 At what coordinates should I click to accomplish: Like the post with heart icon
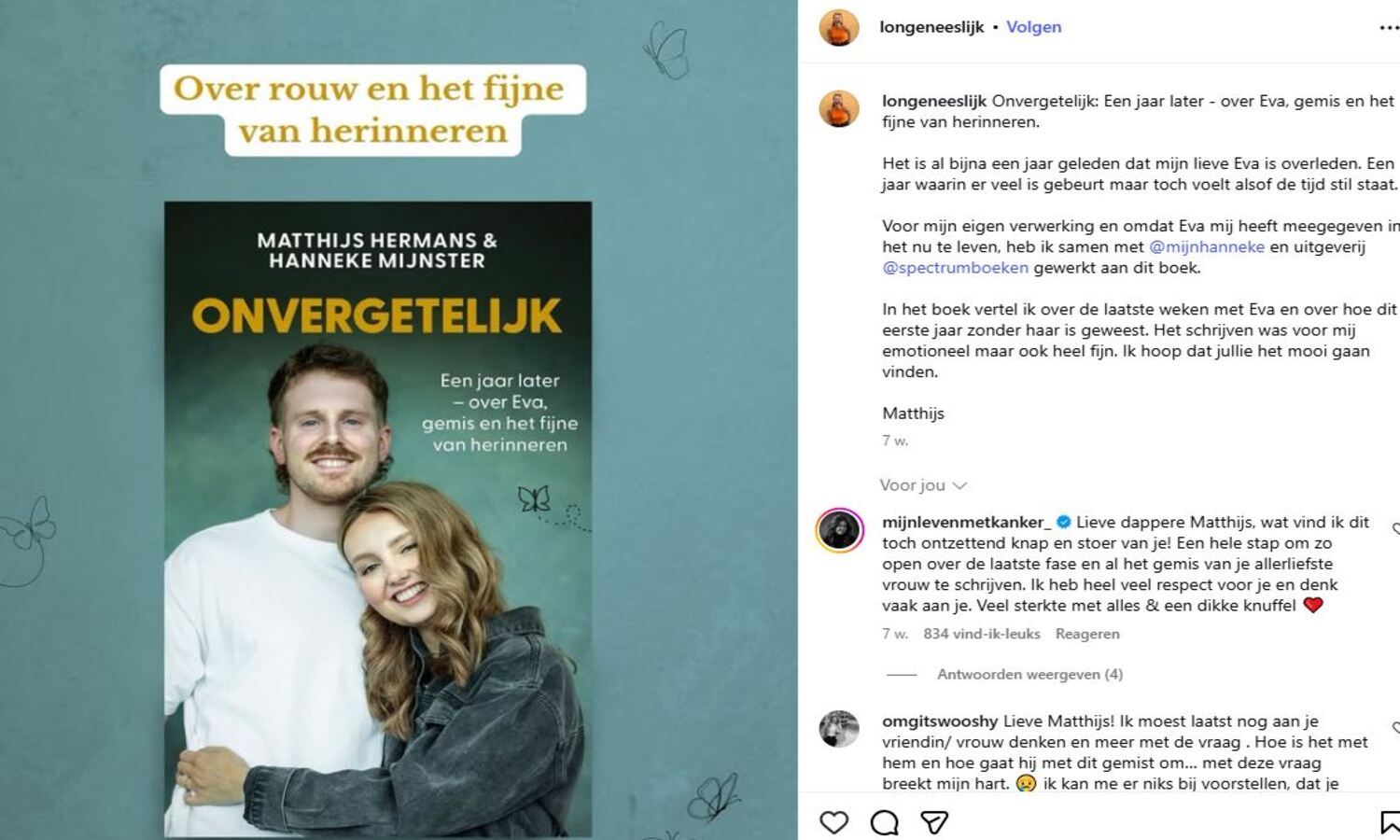[833, 822]
